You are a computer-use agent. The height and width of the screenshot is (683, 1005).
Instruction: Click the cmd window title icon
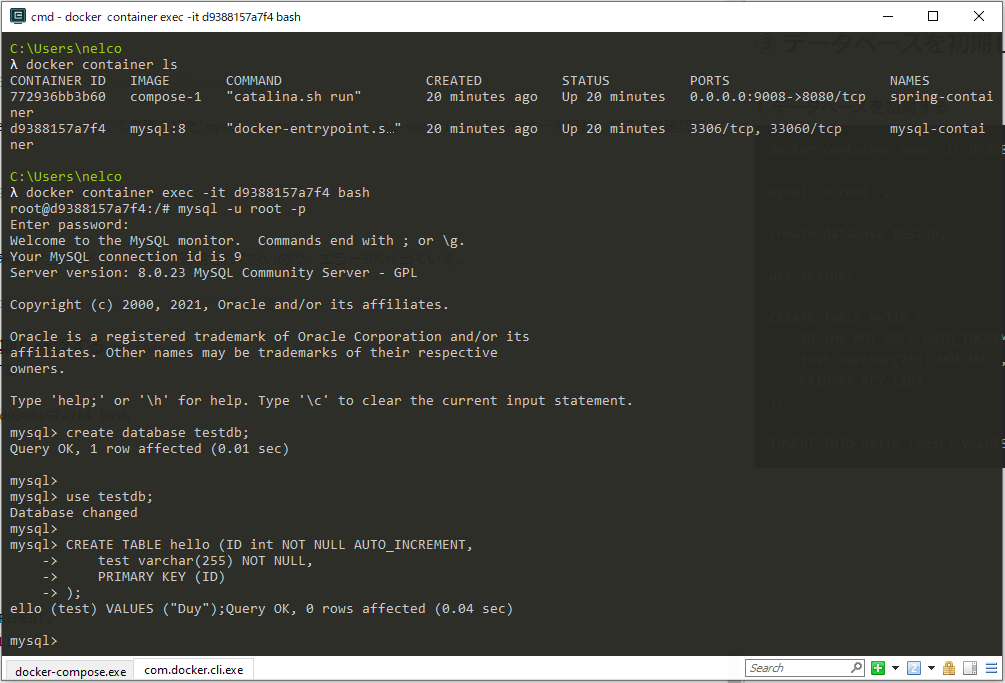click(17, 16)
